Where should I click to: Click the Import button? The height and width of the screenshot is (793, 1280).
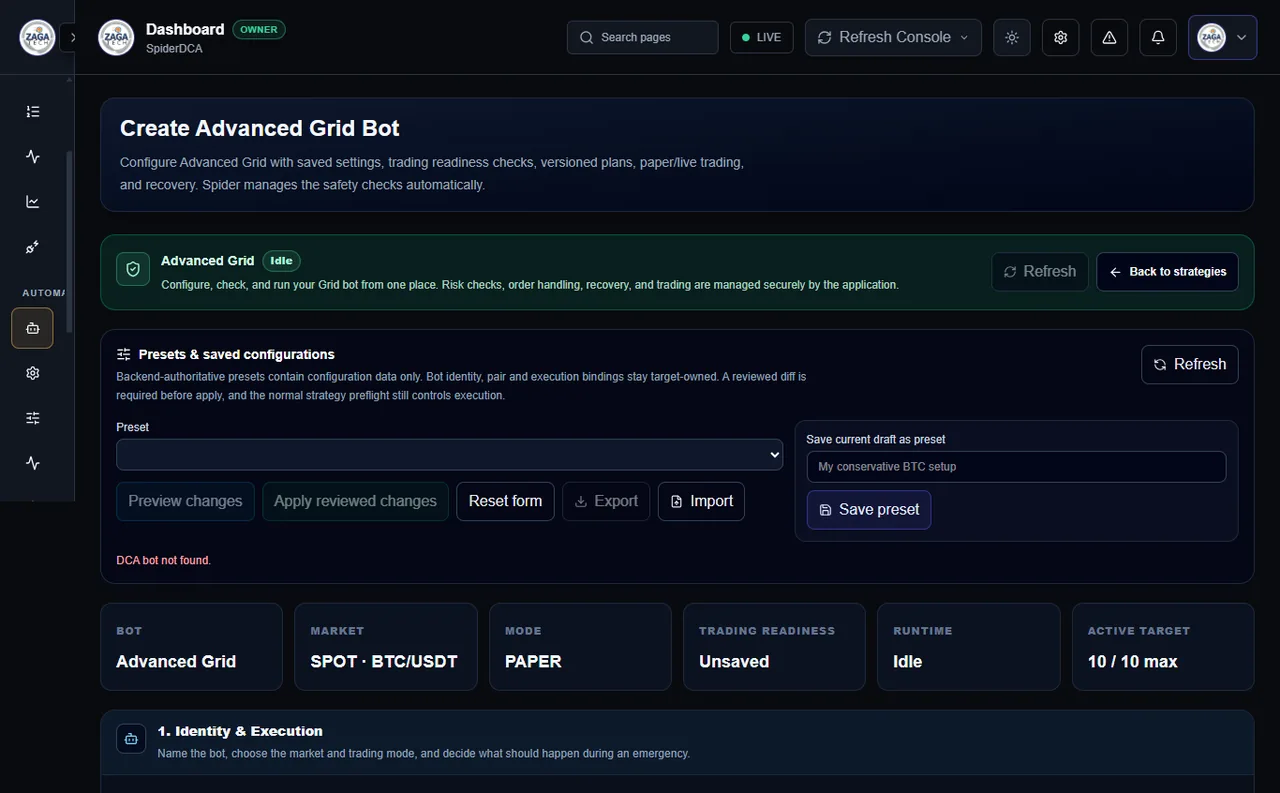pos(701,501)
